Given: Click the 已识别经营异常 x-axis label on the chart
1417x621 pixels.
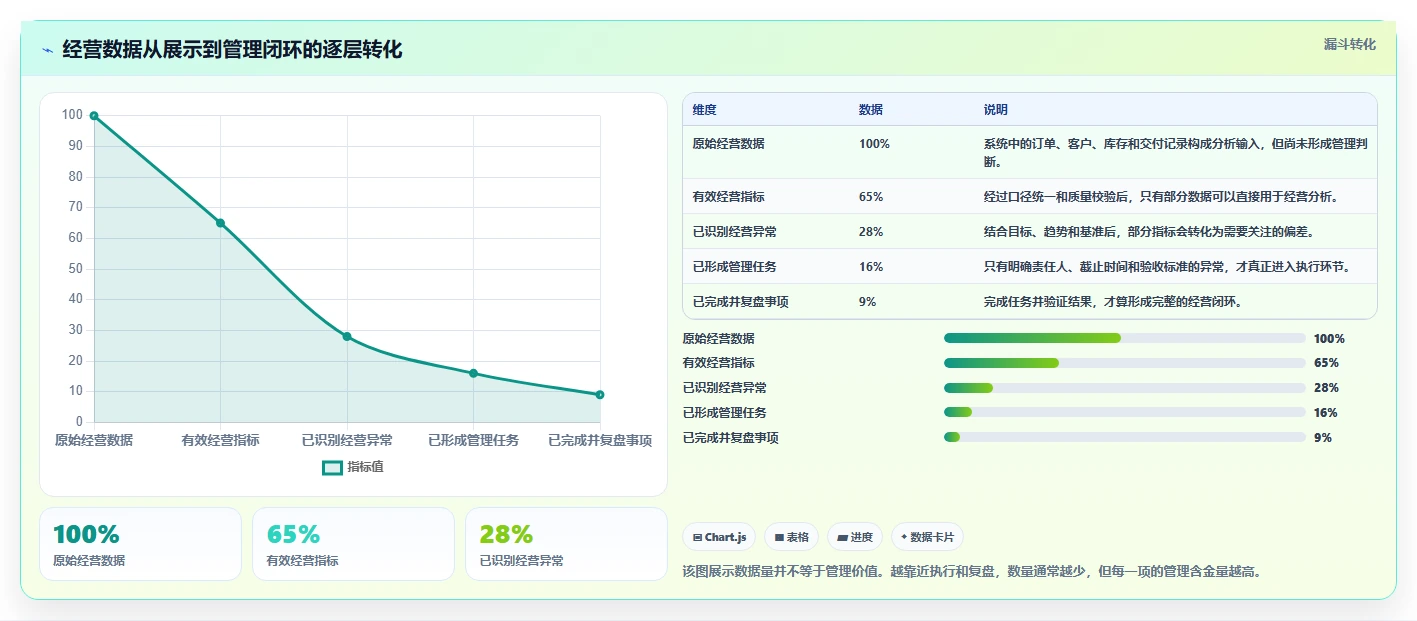Looking at the screenshot, I should pos(347,441).
